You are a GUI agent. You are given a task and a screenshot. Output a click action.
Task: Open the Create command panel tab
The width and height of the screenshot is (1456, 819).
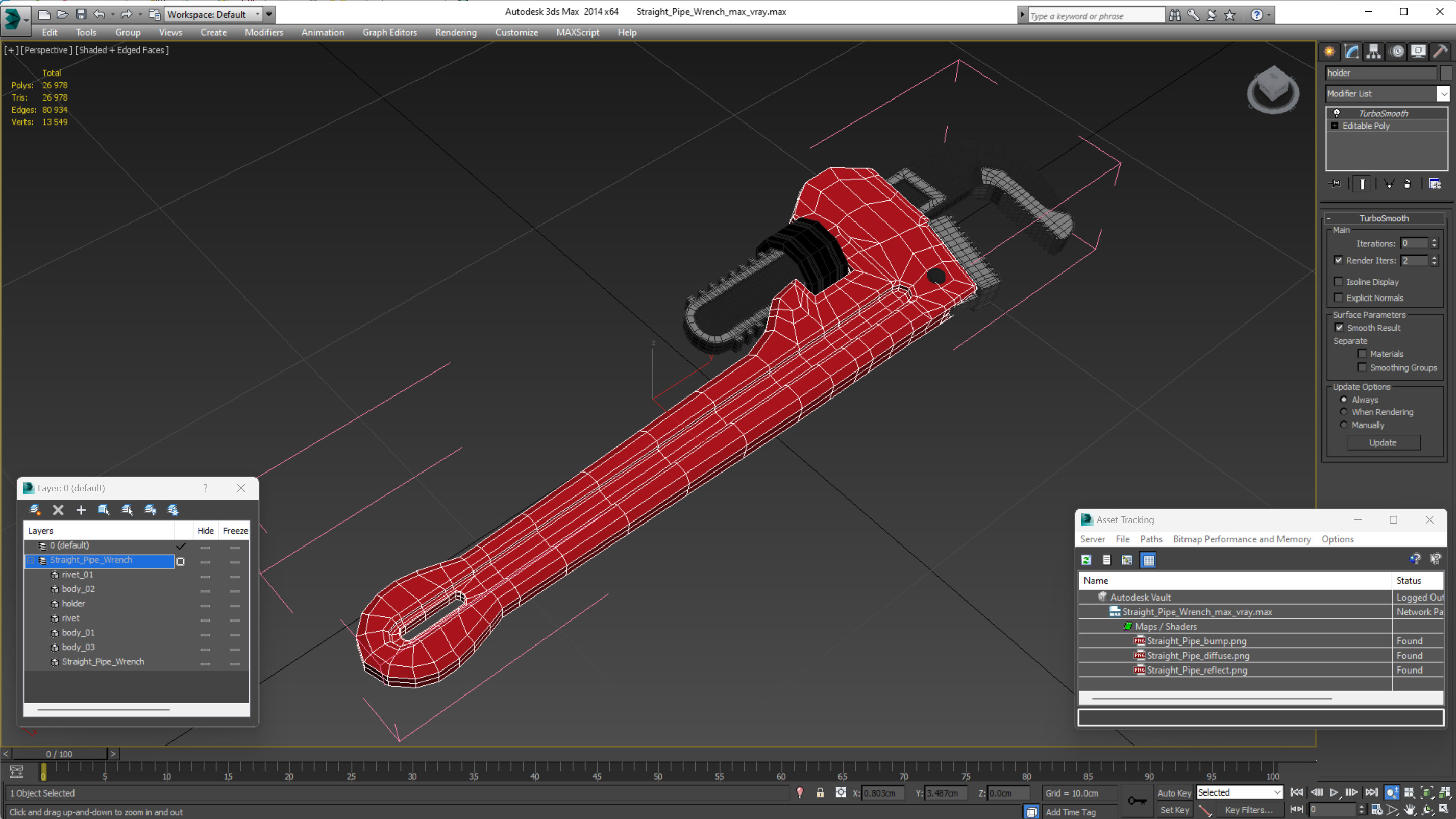click(1329, 52)
